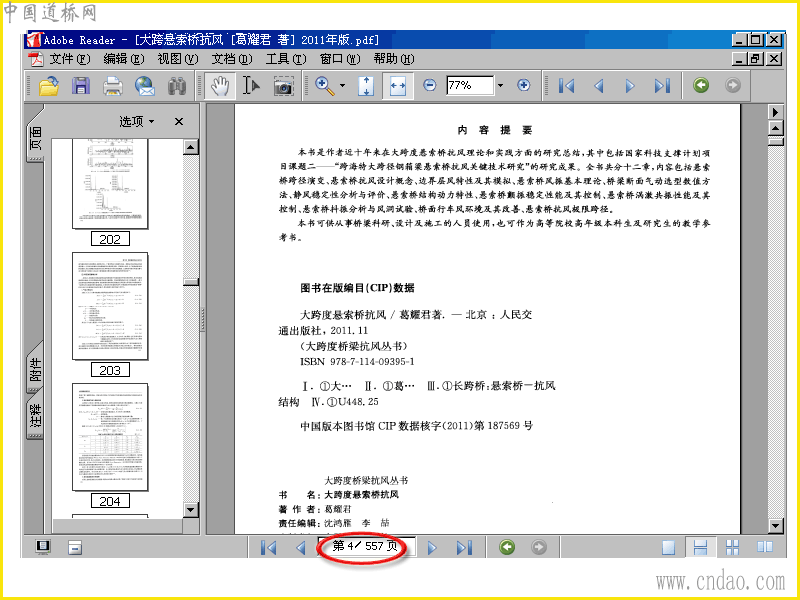The height and width of the screenshot is (600, 800).
Task: Send the PDF by email via the globe-envelope icon
Action: click(x=145, y=86)
